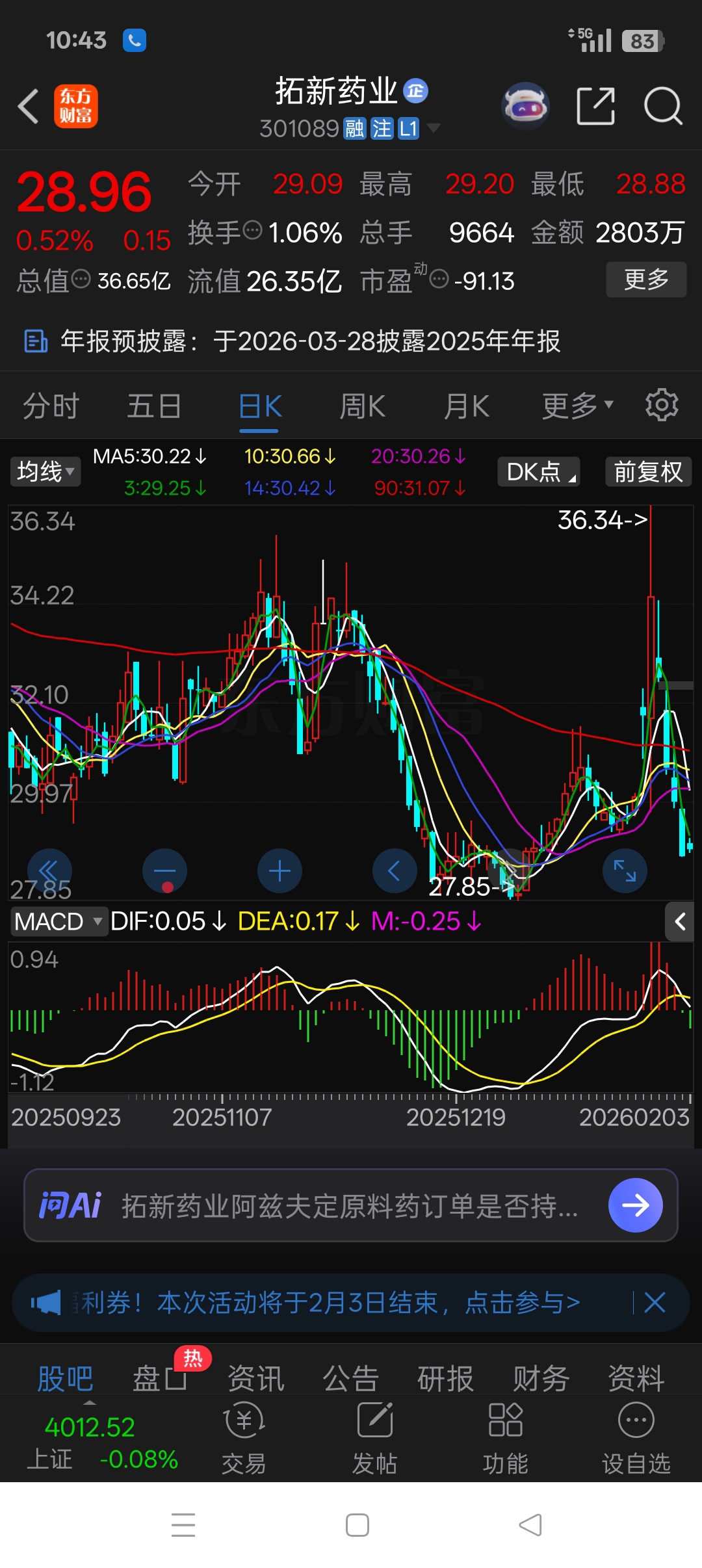702x1568 pixels.
Task: Open 发帖 post icon
Action: 375,1437
